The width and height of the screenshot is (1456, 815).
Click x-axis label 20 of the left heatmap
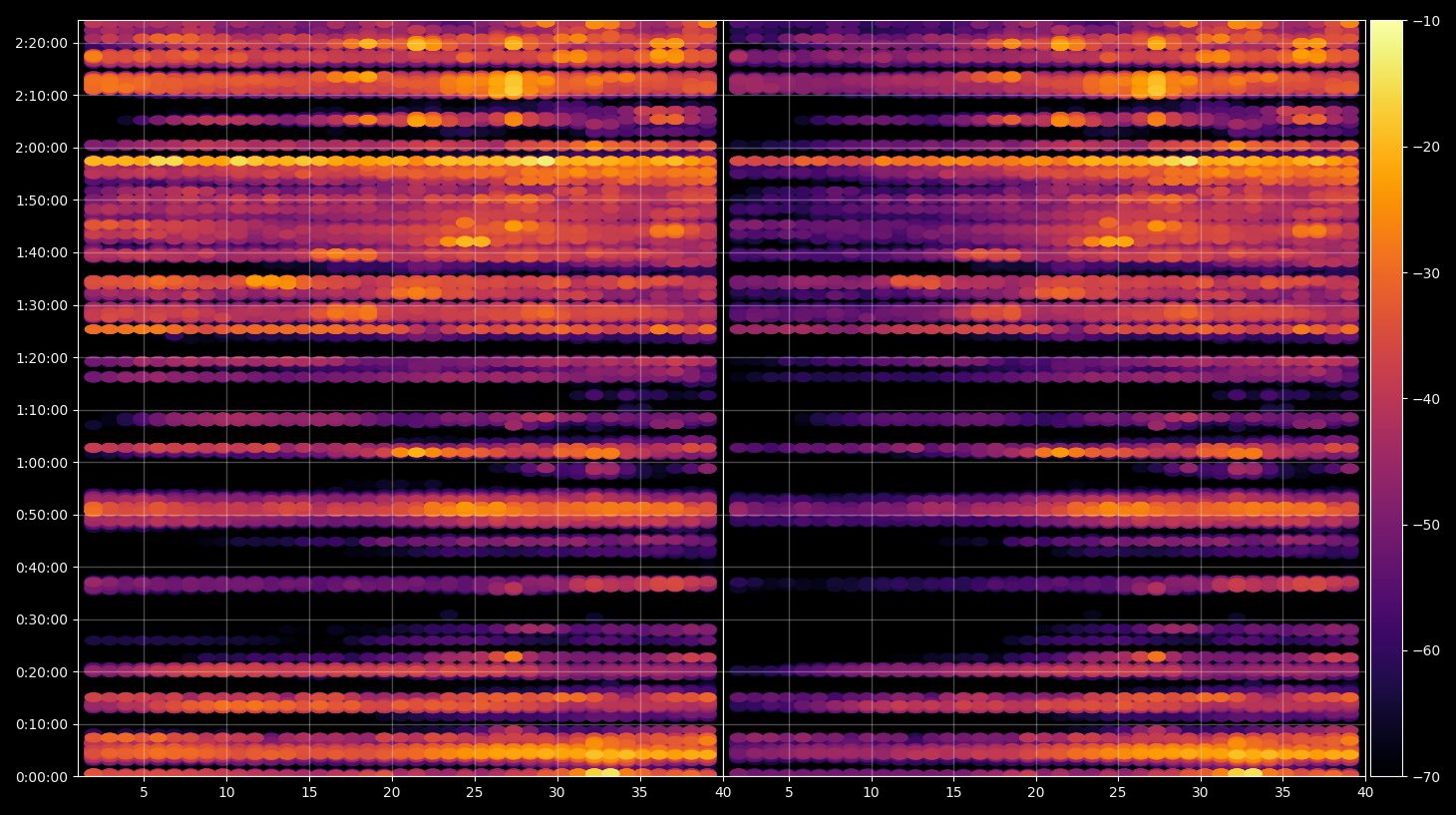[x=392, y=793]
